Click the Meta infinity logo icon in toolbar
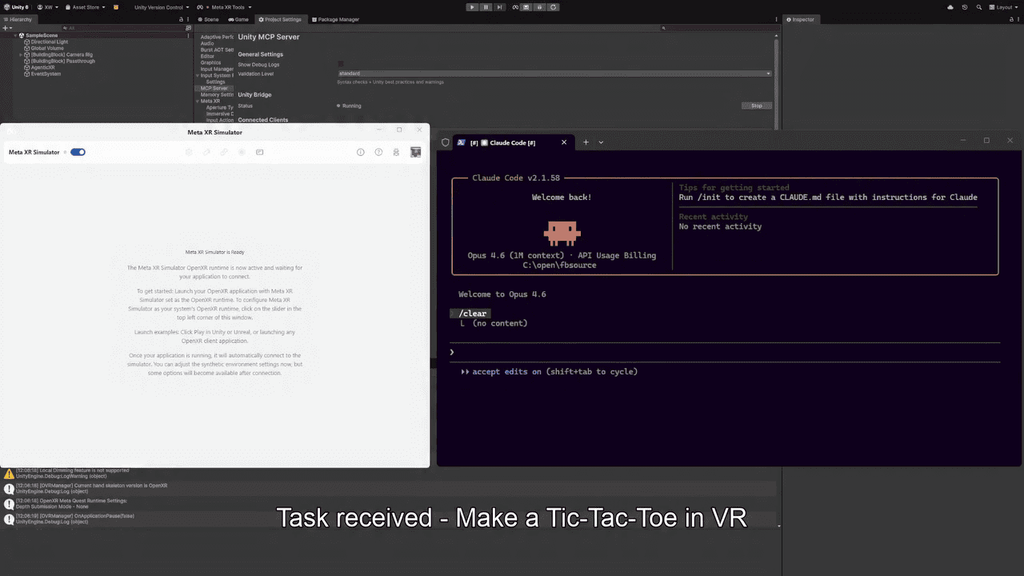Viewport: 1024px width, 576px height. [x=515, y=7]
